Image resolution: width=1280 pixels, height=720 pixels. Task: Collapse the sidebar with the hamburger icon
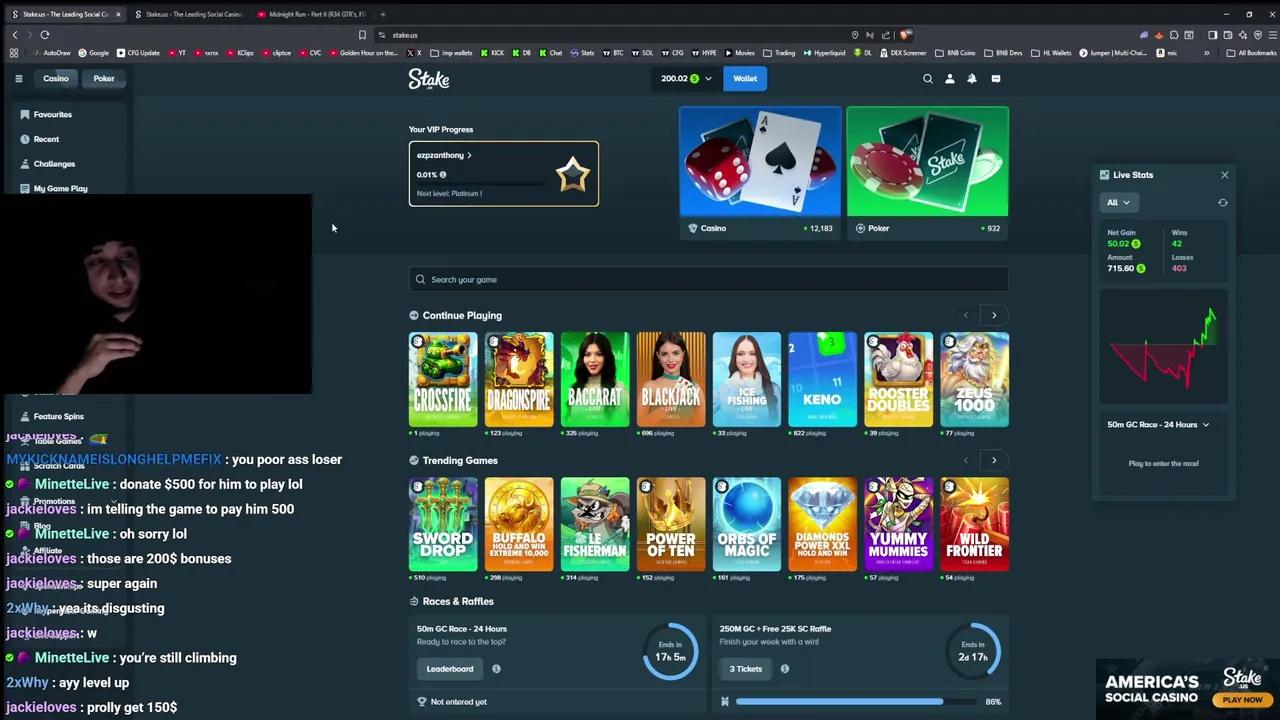coord(18,78)
